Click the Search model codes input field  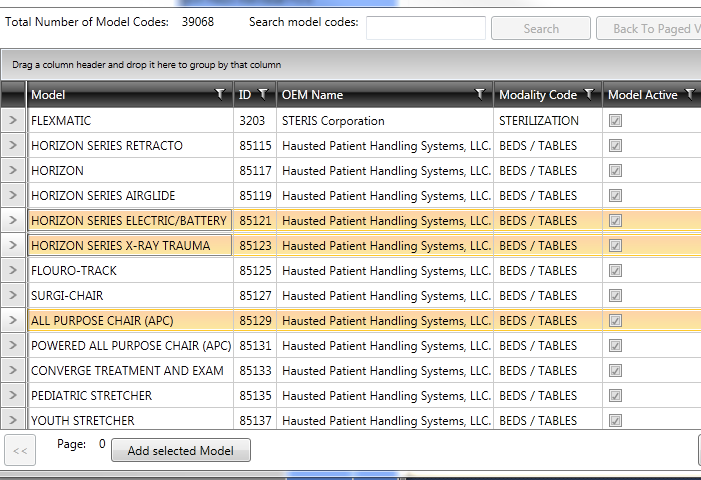click(425, 28)
